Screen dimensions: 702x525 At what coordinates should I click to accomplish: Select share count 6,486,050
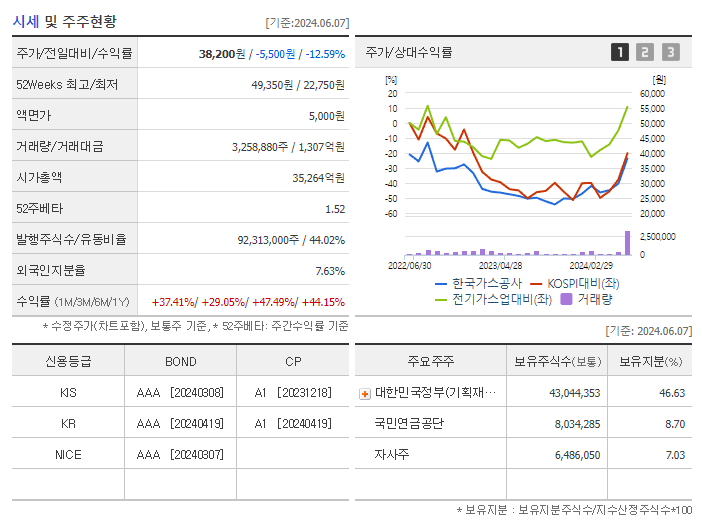coord(577,455)
